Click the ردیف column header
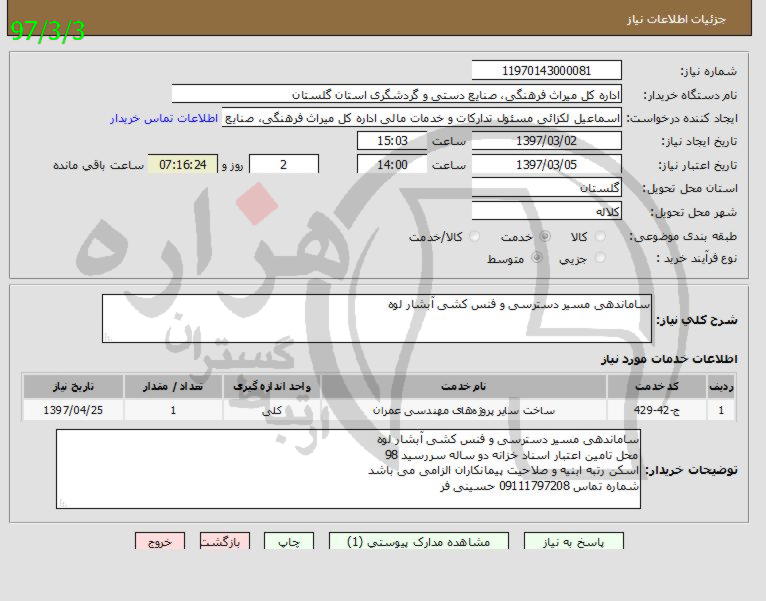This screenshot has height=601, width=766. click(721, 386)
